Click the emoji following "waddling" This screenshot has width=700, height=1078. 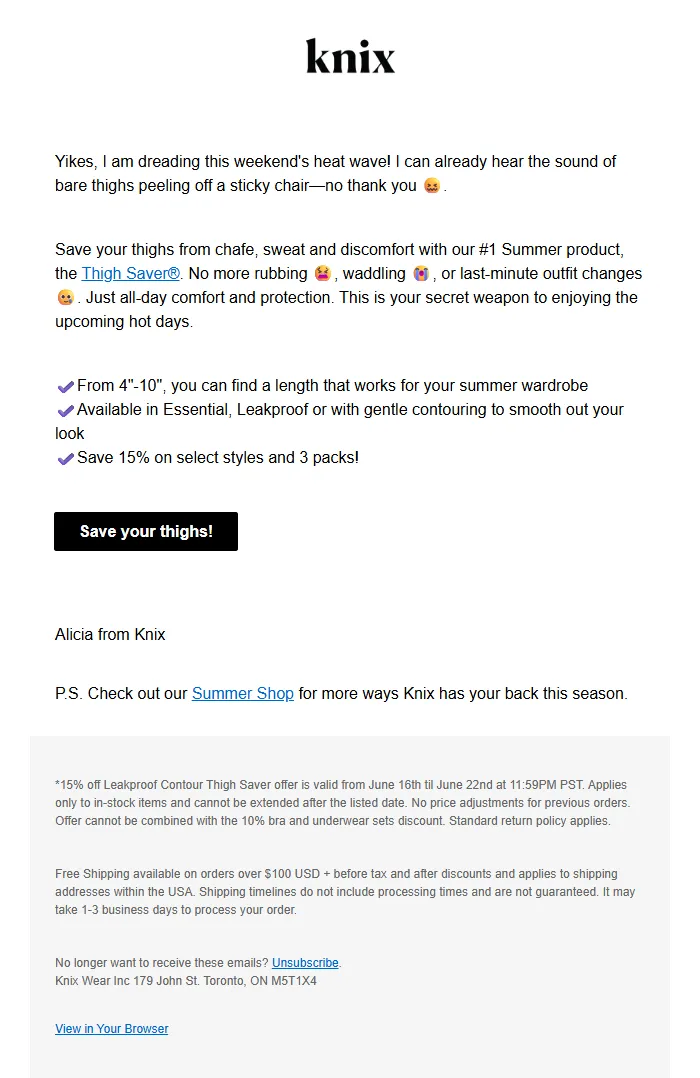coord(421,273)
